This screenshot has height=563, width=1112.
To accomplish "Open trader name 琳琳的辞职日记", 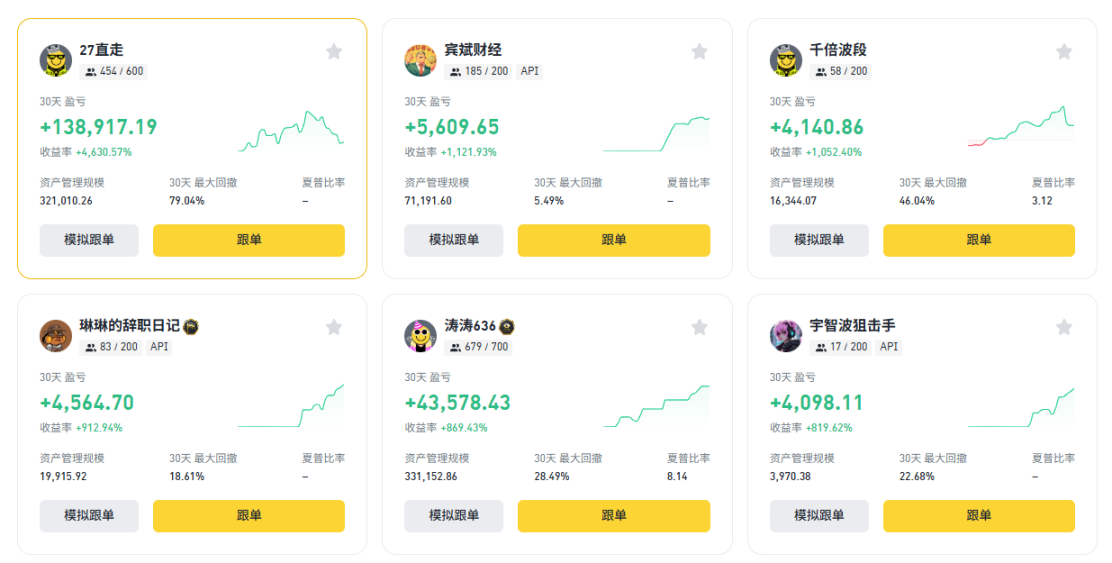I will 130,326.
